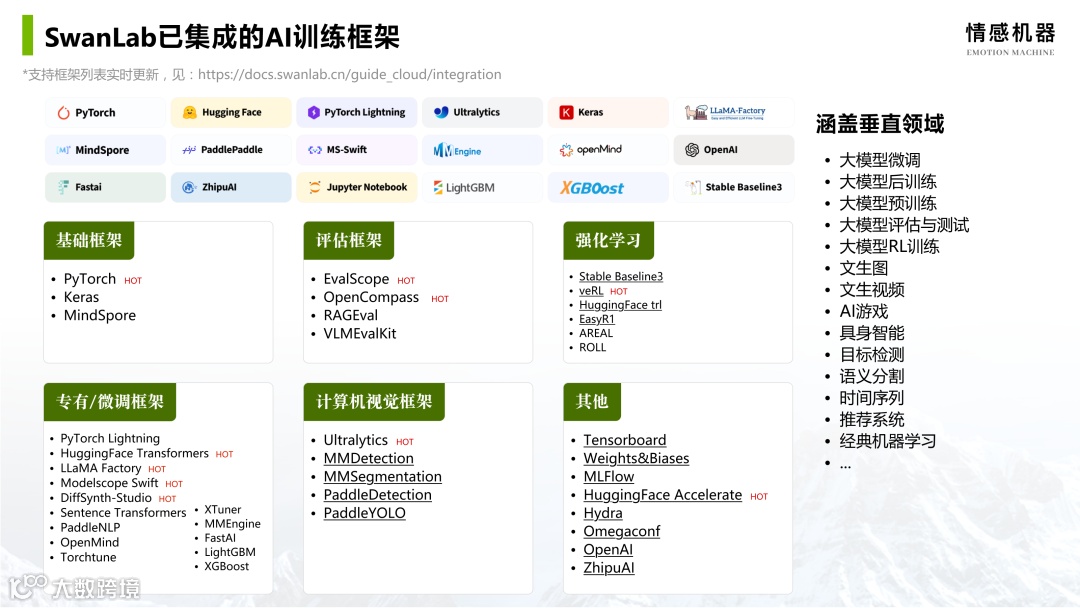Click the 涵盖垂直领域 heading
The height and width of the screenshot is (608, 1080).
click(880, 124)
